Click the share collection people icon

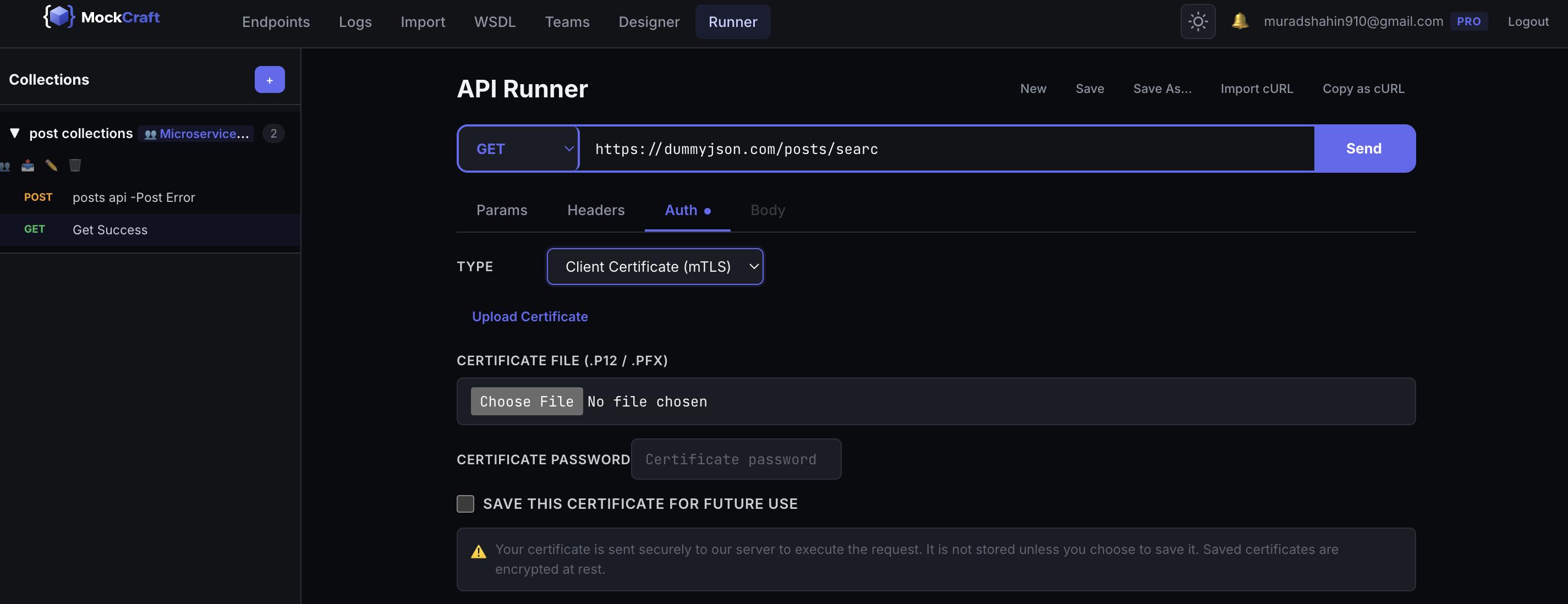(5, 166)
